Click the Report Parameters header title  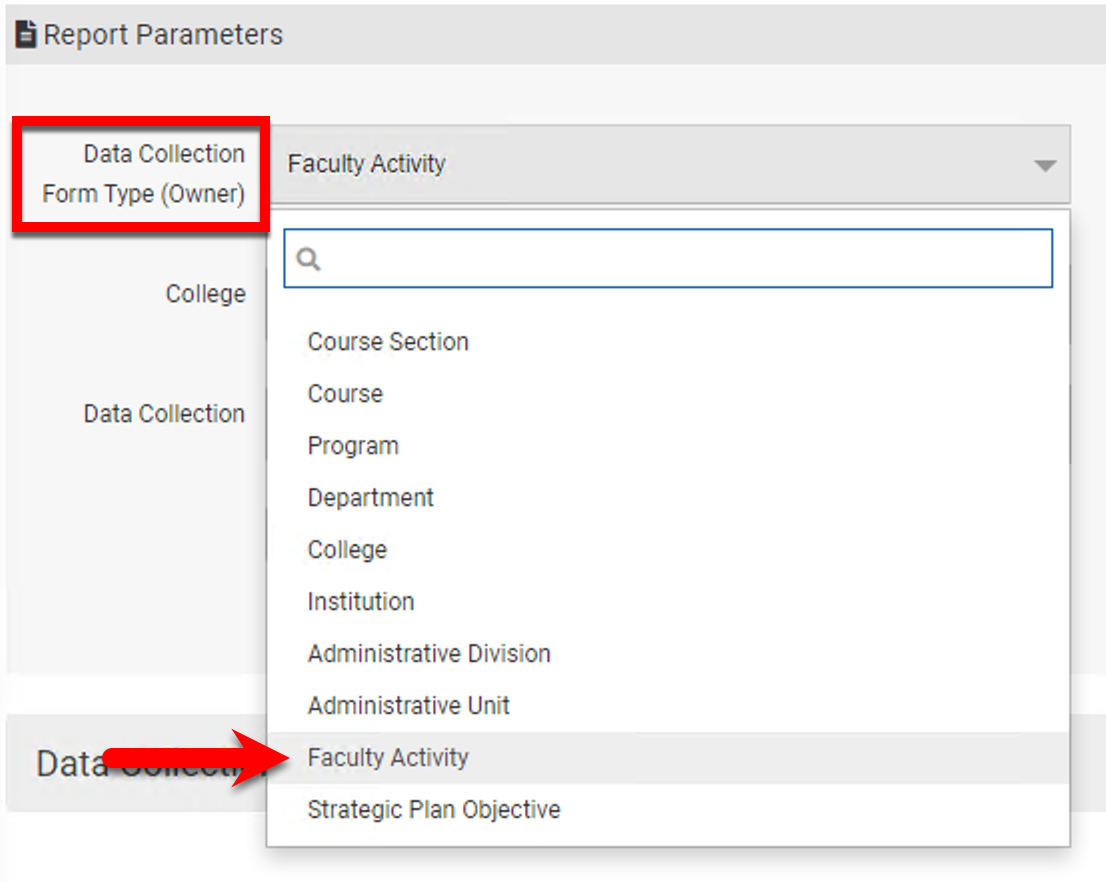163,35
